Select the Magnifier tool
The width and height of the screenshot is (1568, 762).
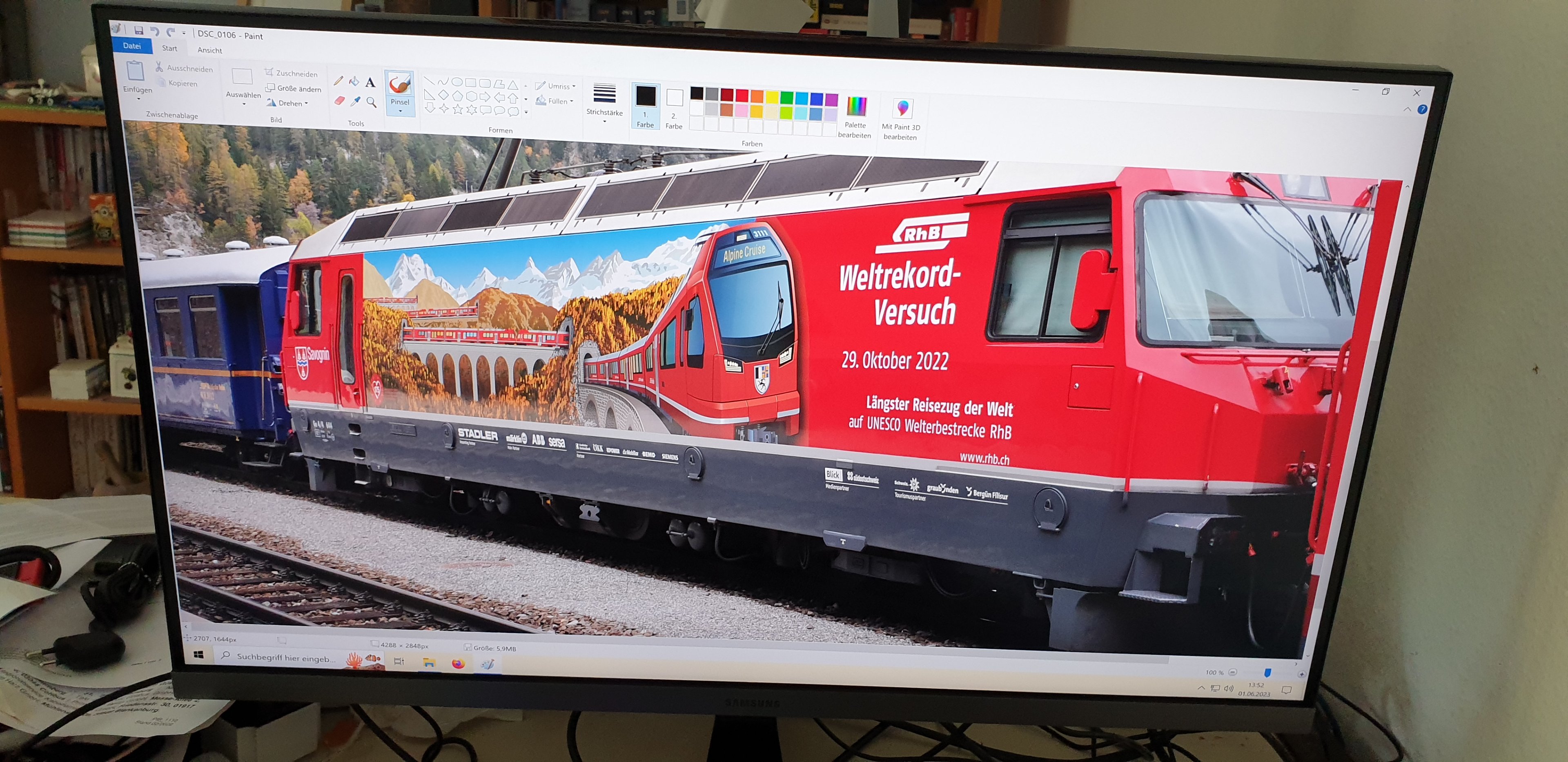click(x=371, y=102)
